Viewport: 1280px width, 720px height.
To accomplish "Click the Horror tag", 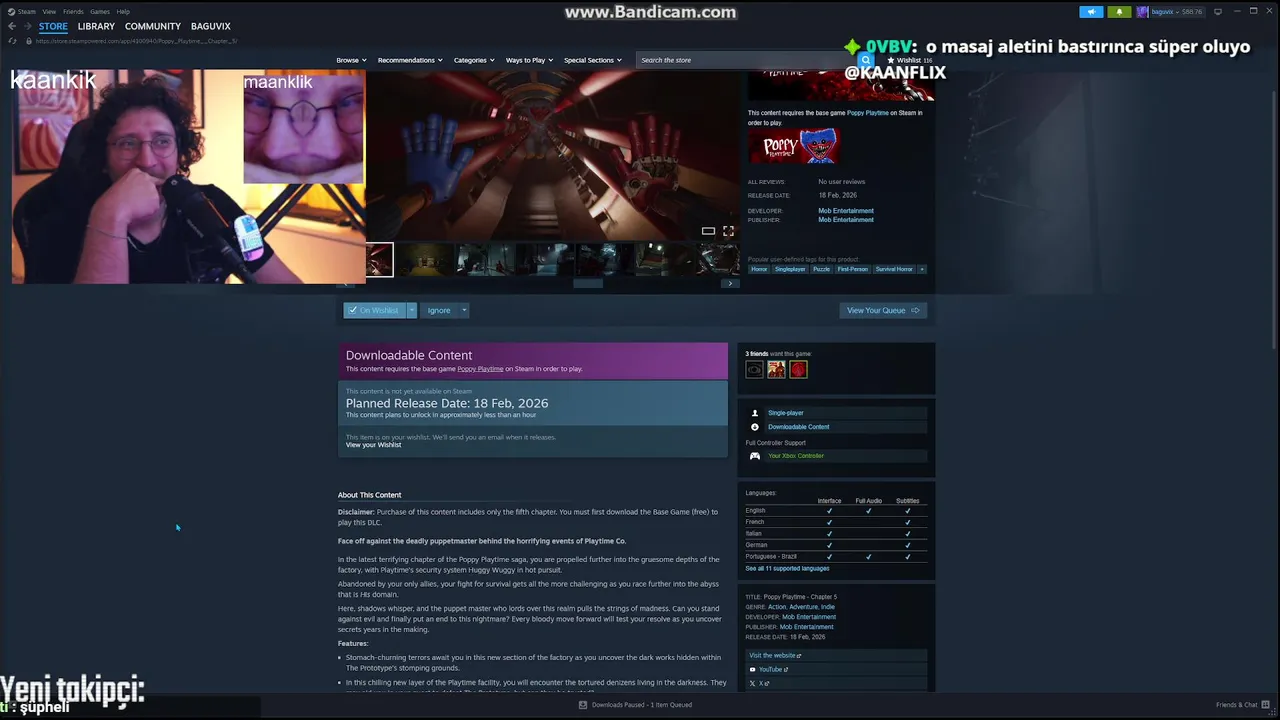I will point(760,269).
